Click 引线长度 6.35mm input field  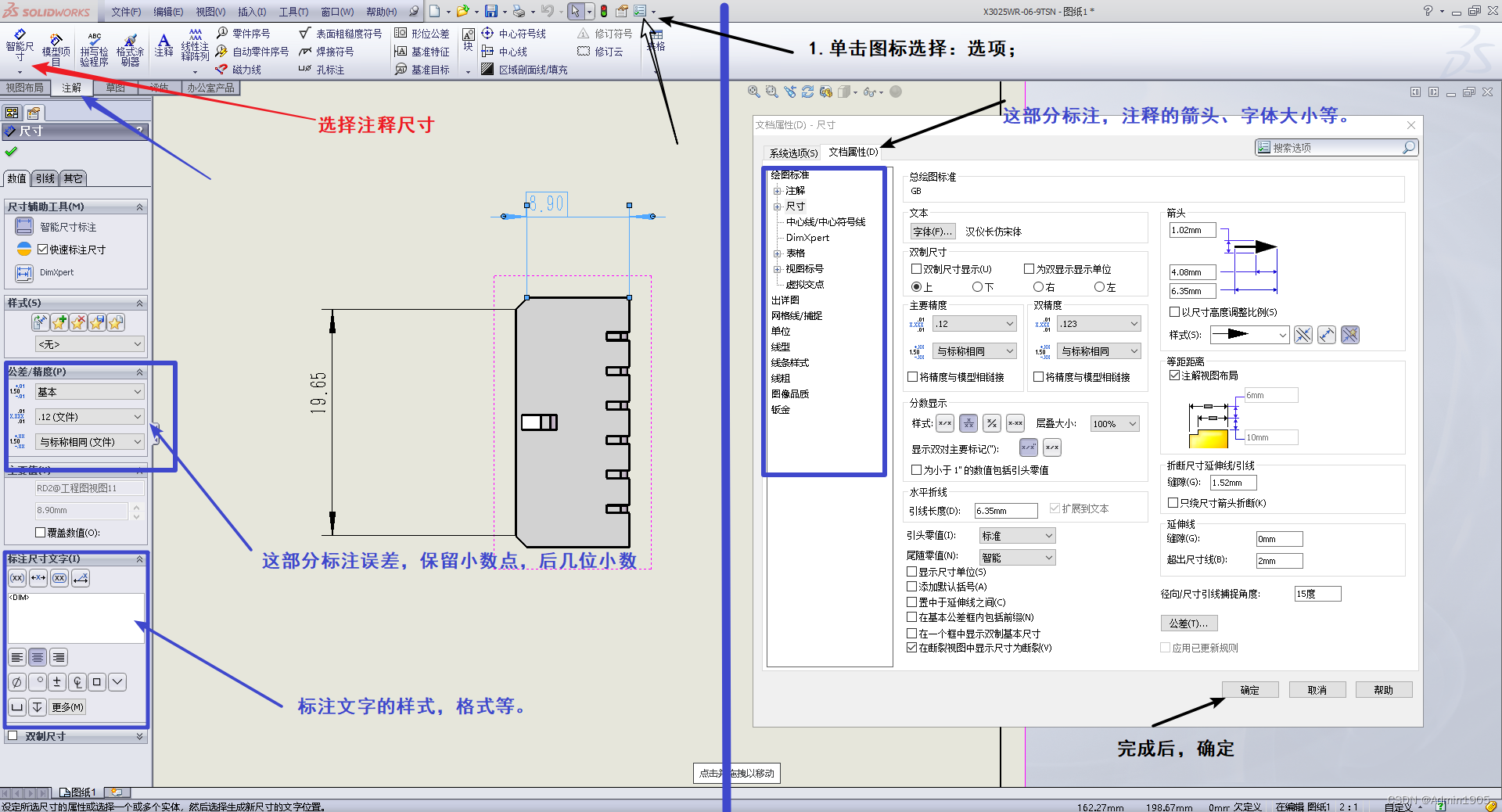tap(1006, 510)
